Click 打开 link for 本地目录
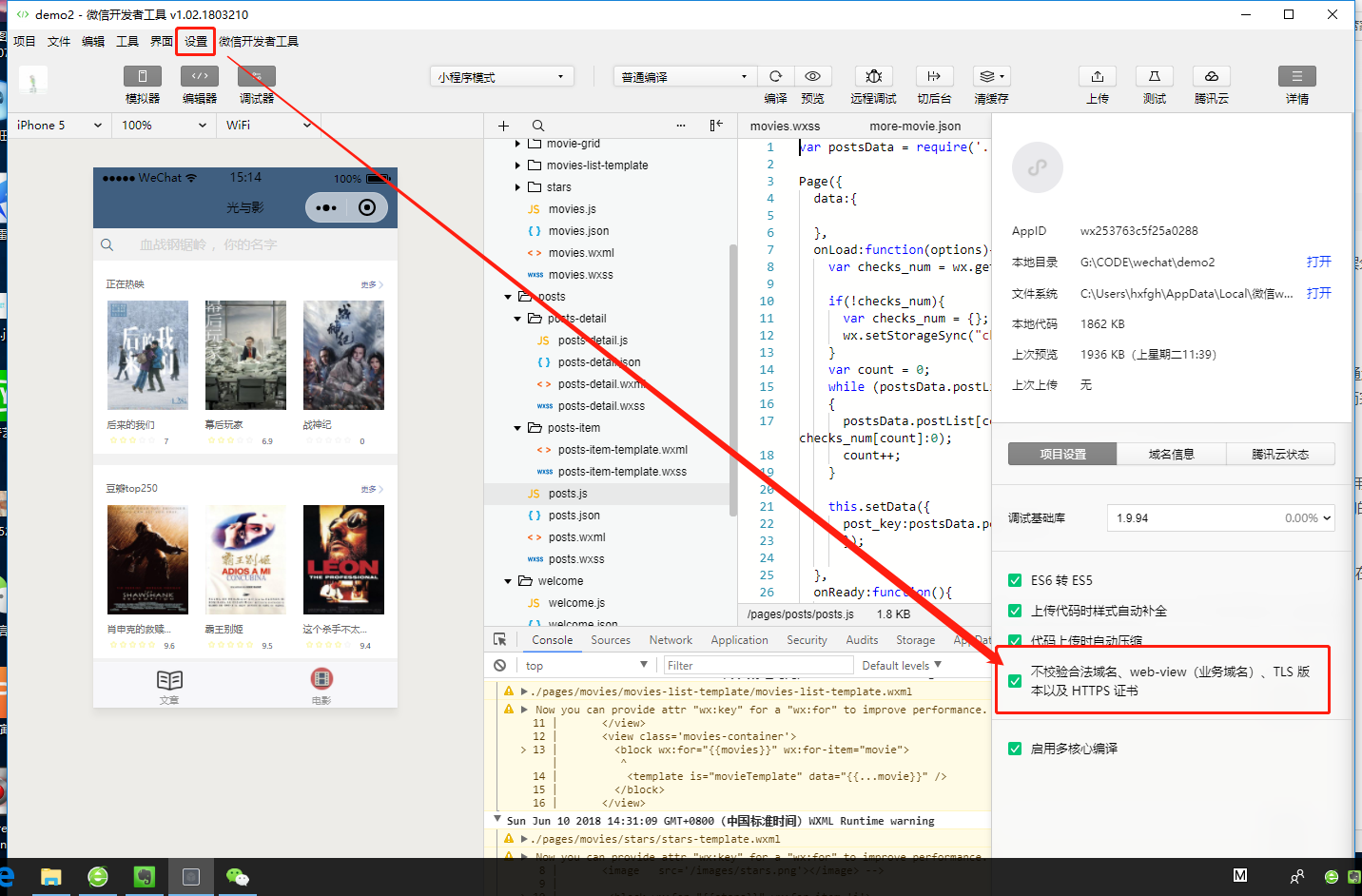 [x=1318, y=262]
